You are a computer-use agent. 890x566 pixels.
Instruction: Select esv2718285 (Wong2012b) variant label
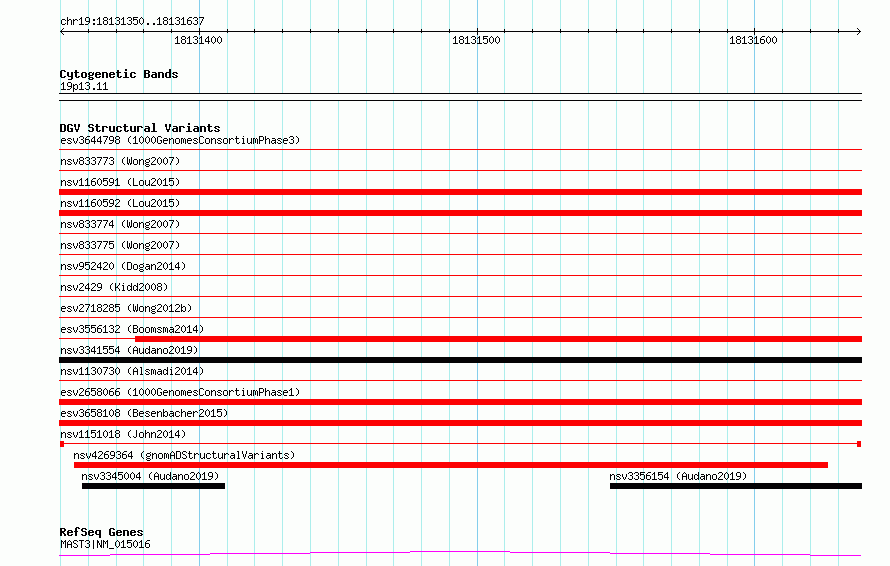(x=126, y=308)
